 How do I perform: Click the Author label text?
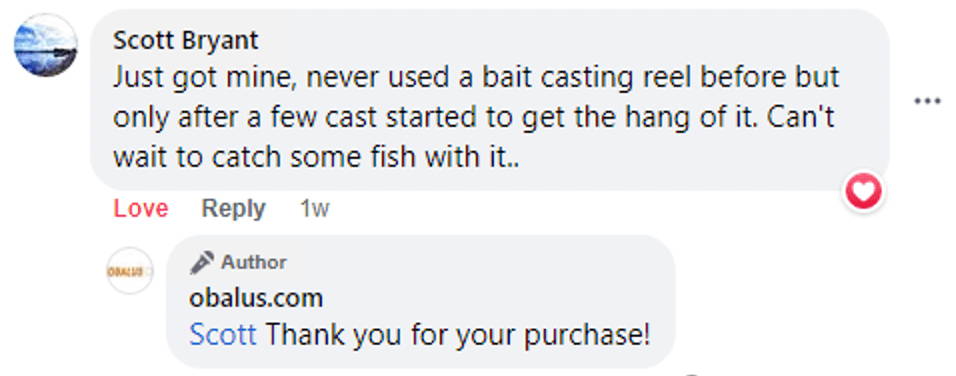[x=254, y=262]
